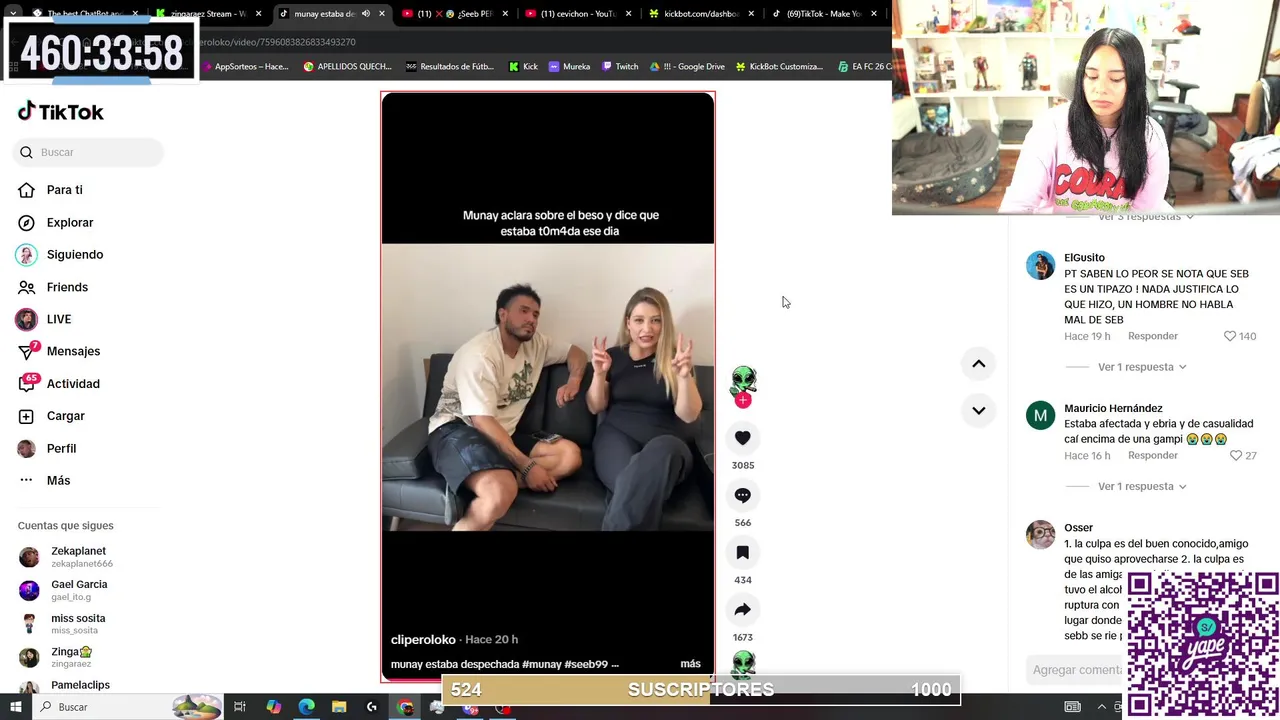Go to previous video up arrow

979,364
